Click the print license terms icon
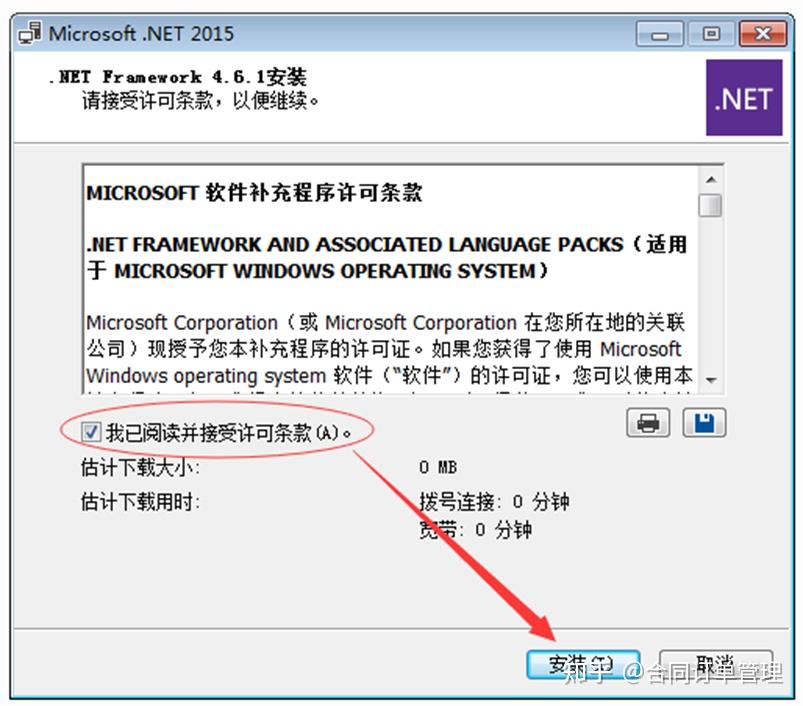 (x=648, y=423)
